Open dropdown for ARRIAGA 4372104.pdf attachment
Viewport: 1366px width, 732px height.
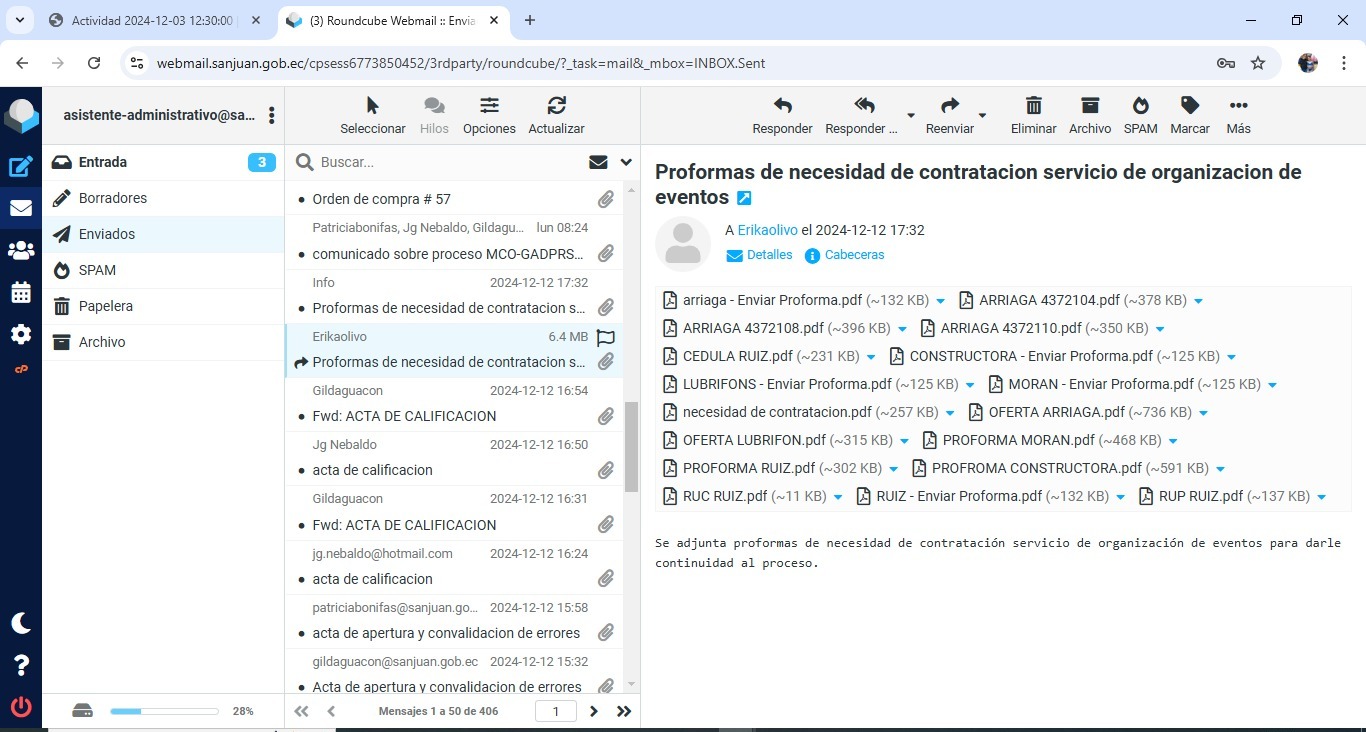click(1198, 301)
